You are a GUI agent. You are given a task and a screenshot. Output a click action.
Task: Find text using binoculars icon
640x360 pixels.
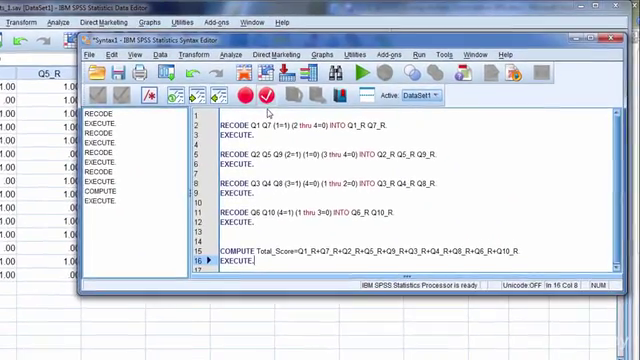pyautogui.click(x=336, y=73)
